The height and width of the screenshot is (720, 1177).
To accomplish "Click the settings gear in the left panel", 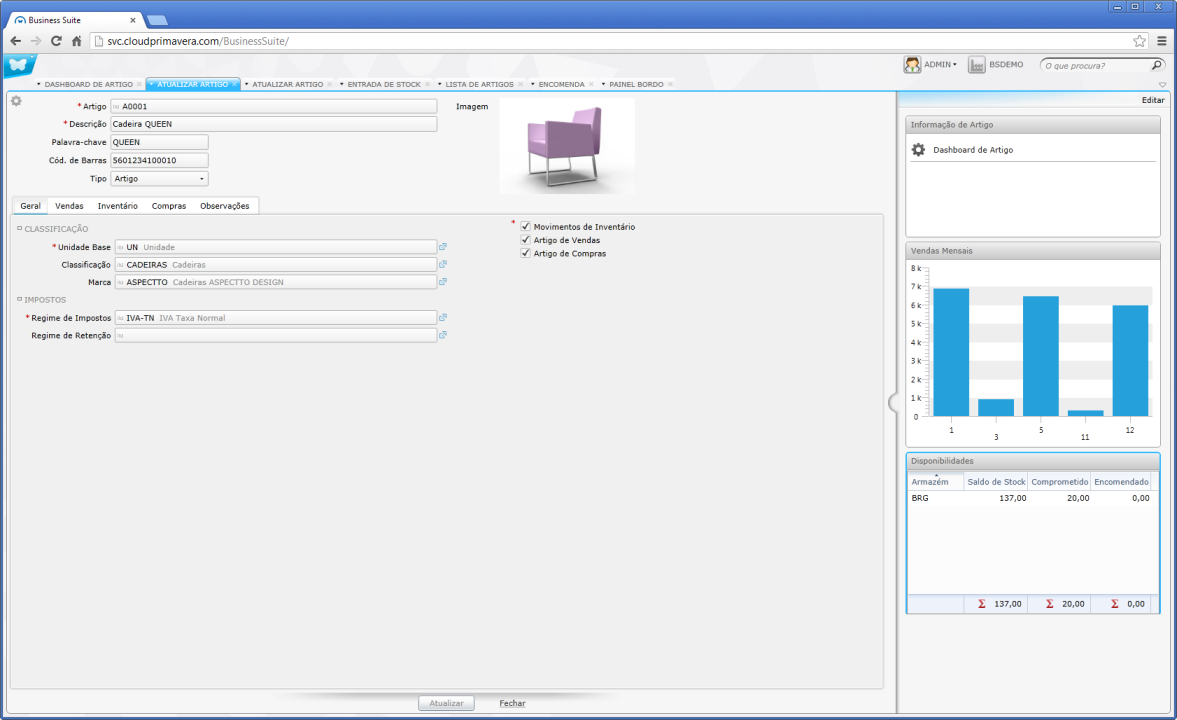I will pos(14,100).
